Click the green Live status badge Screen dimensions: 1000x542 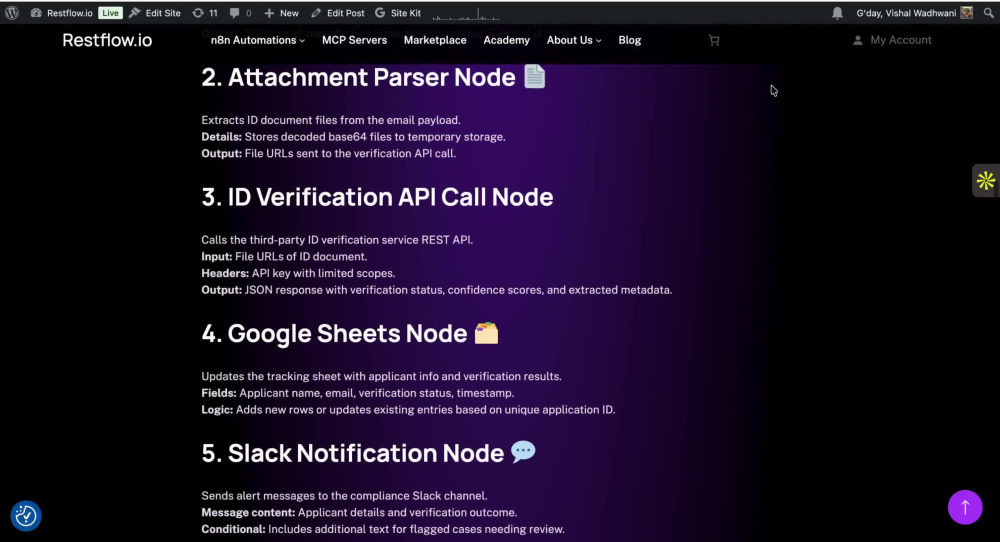pyautogui.click(x=110, y=13)
